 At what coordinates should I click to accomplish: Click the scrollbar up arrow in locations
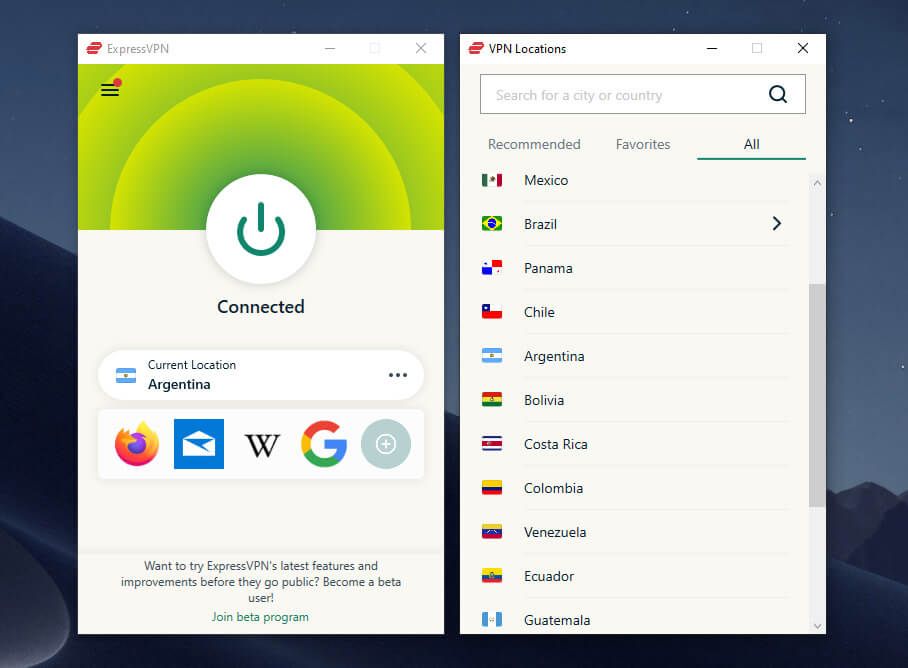(x=817, y=183)
